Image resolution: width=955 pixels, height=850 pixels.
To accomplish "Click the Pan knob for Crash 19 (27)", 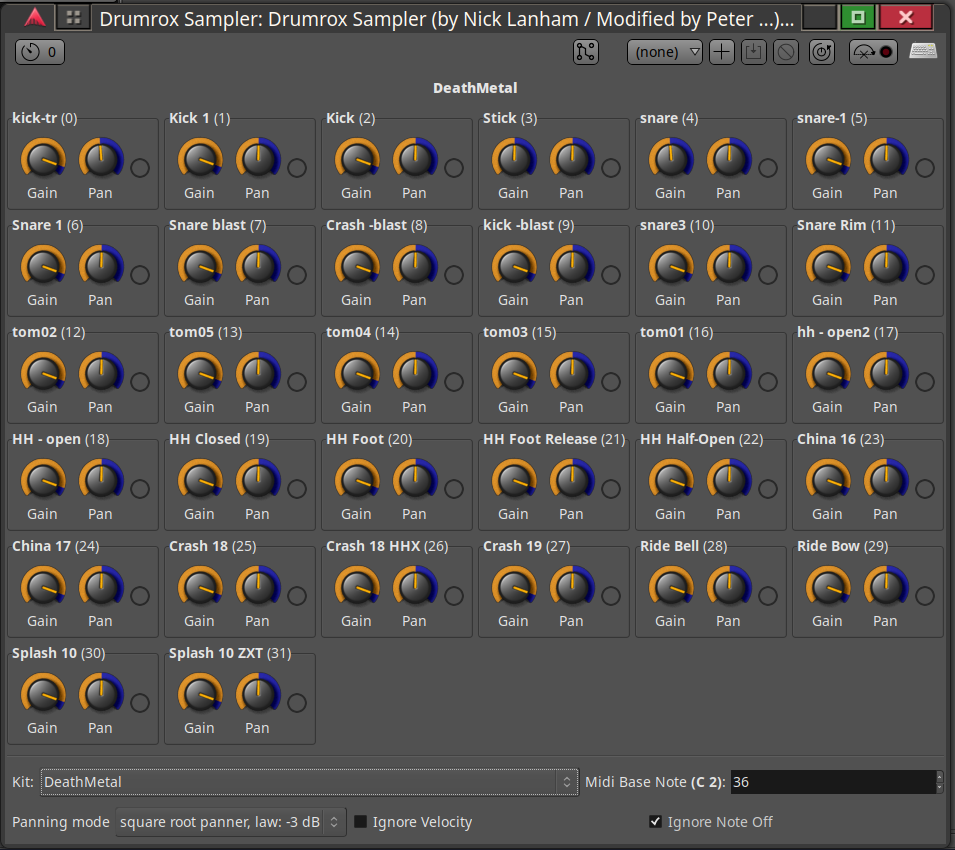I will [571, 586].
